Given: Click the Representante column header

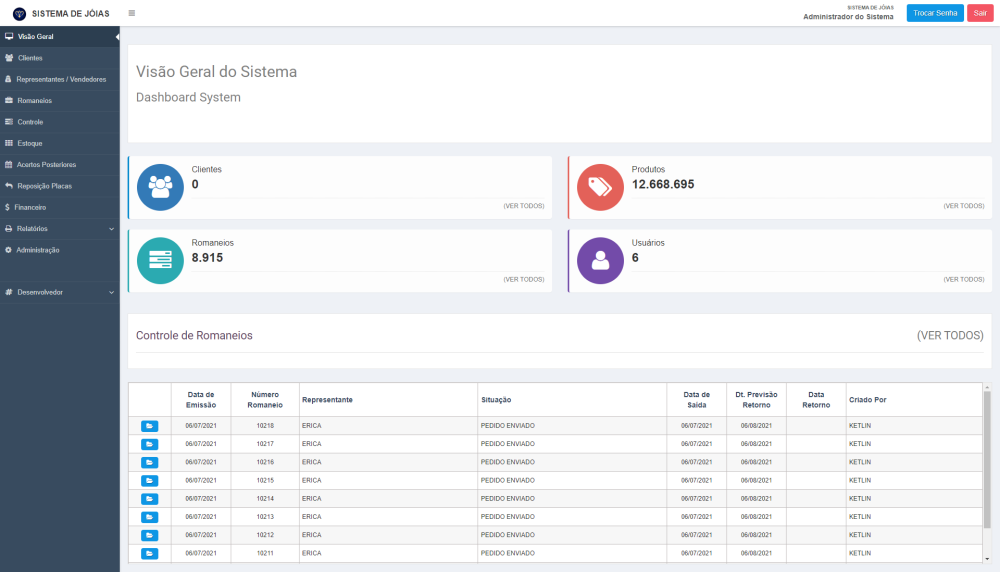Looking at the screenshot, I should click(388, 400).
